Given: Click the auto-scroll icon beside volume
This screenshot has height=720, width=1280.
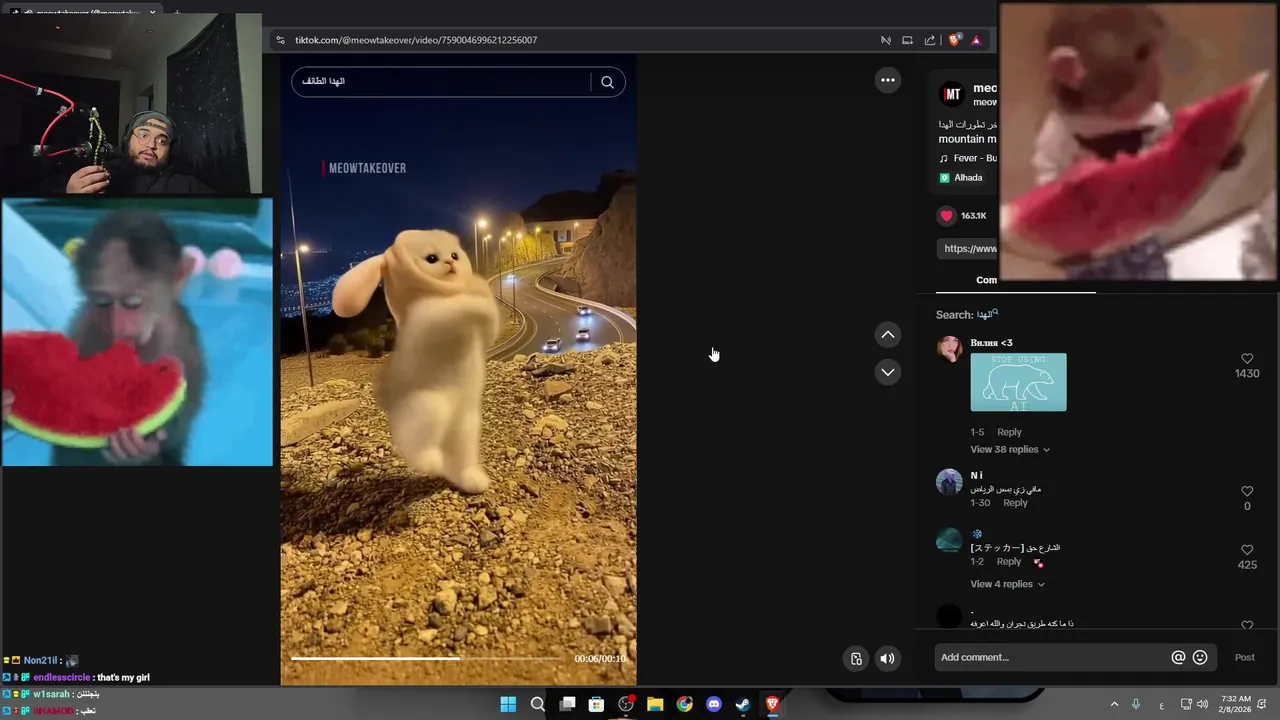Looking at the screenshot, I should click(856, 658).
